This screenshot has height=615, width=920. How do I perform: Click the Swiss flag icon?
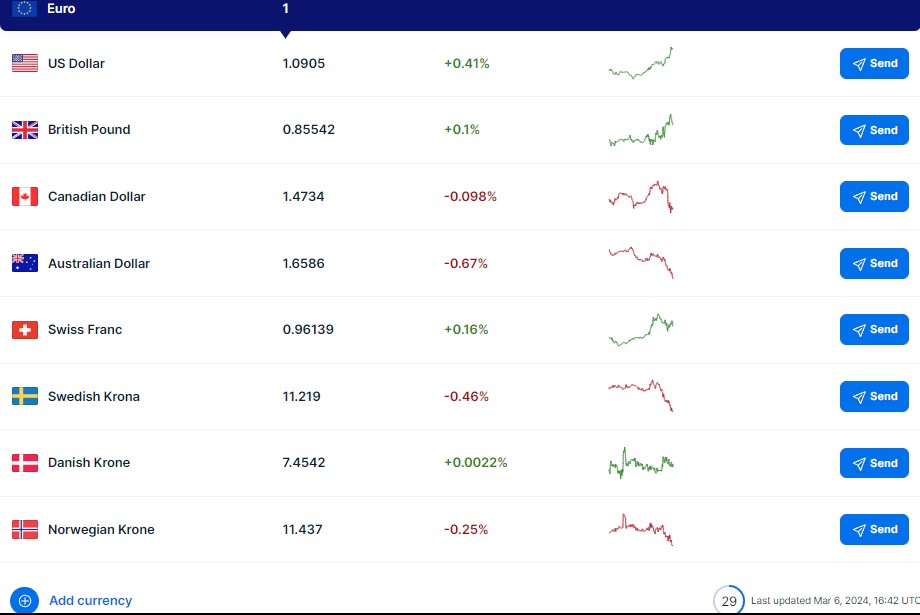[x=25, y=330]
